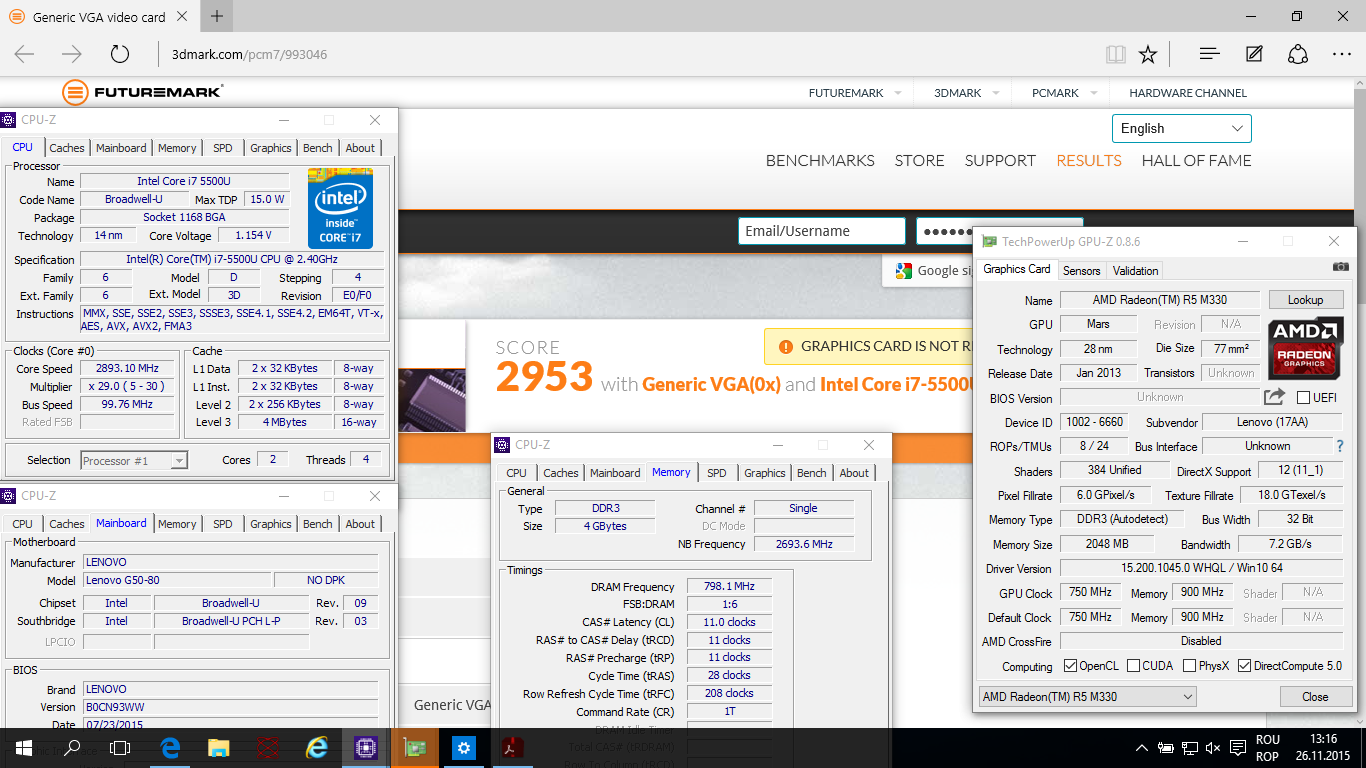This screenshot has height=768, width=1366.
Task: Click Lookup button in GPU-Z
Action: click(x=1306, y=300)
